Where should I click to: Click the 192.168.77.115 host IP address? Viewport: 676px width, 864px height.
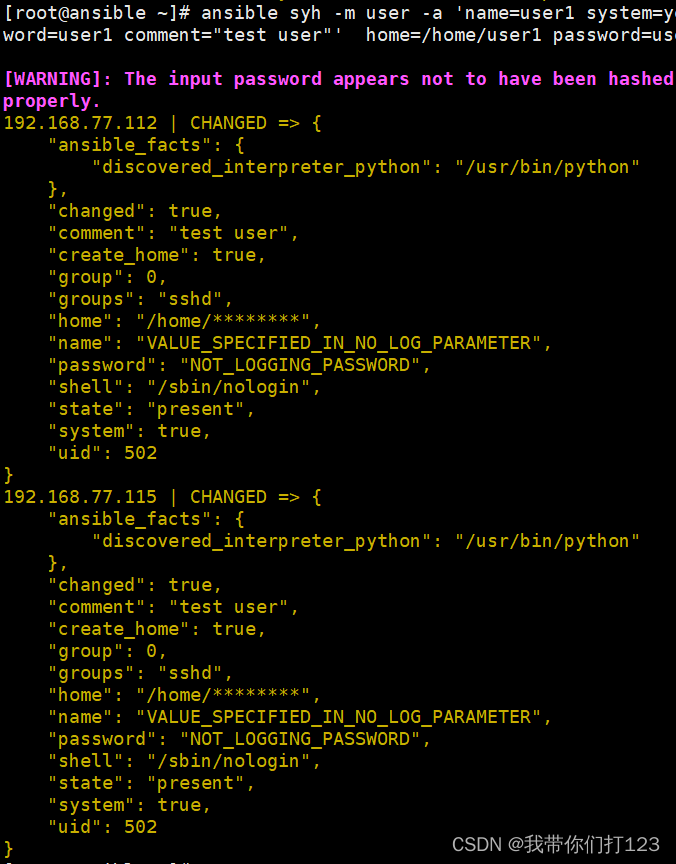point(80,497)
